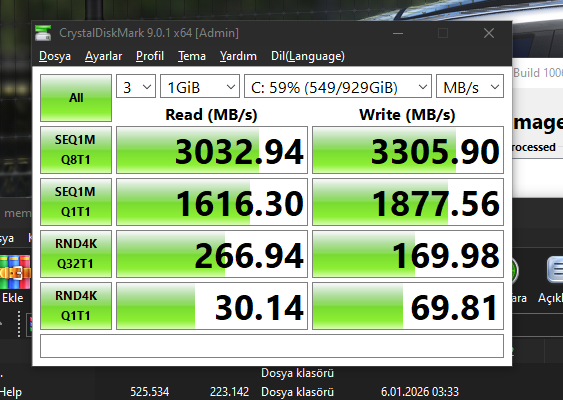
Task: Click the RND4K Q32T1 write value 169.98
Action: coord(408,254)
